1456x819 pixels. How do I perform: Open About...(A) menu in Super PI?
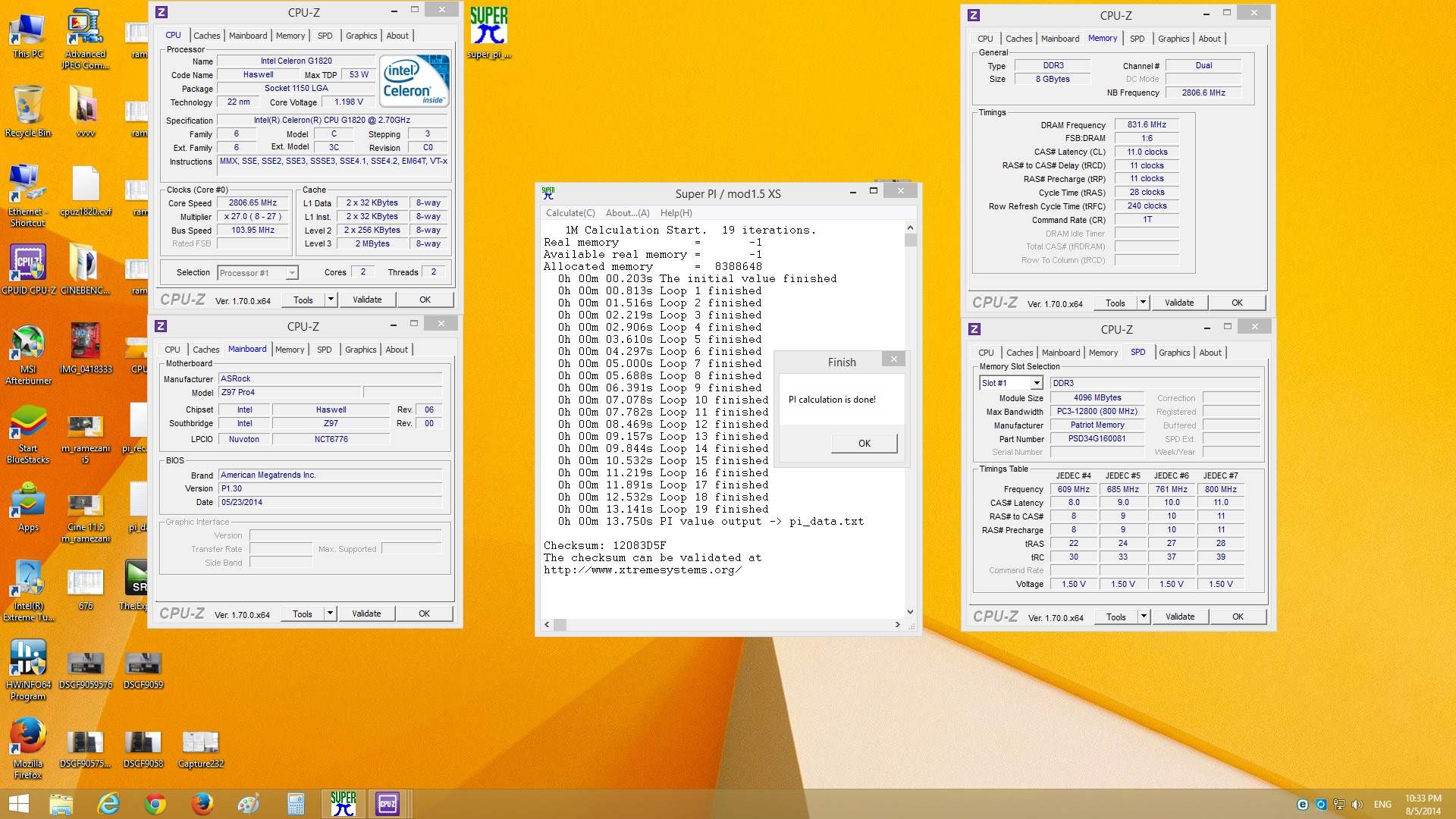[x=627, y=213]
